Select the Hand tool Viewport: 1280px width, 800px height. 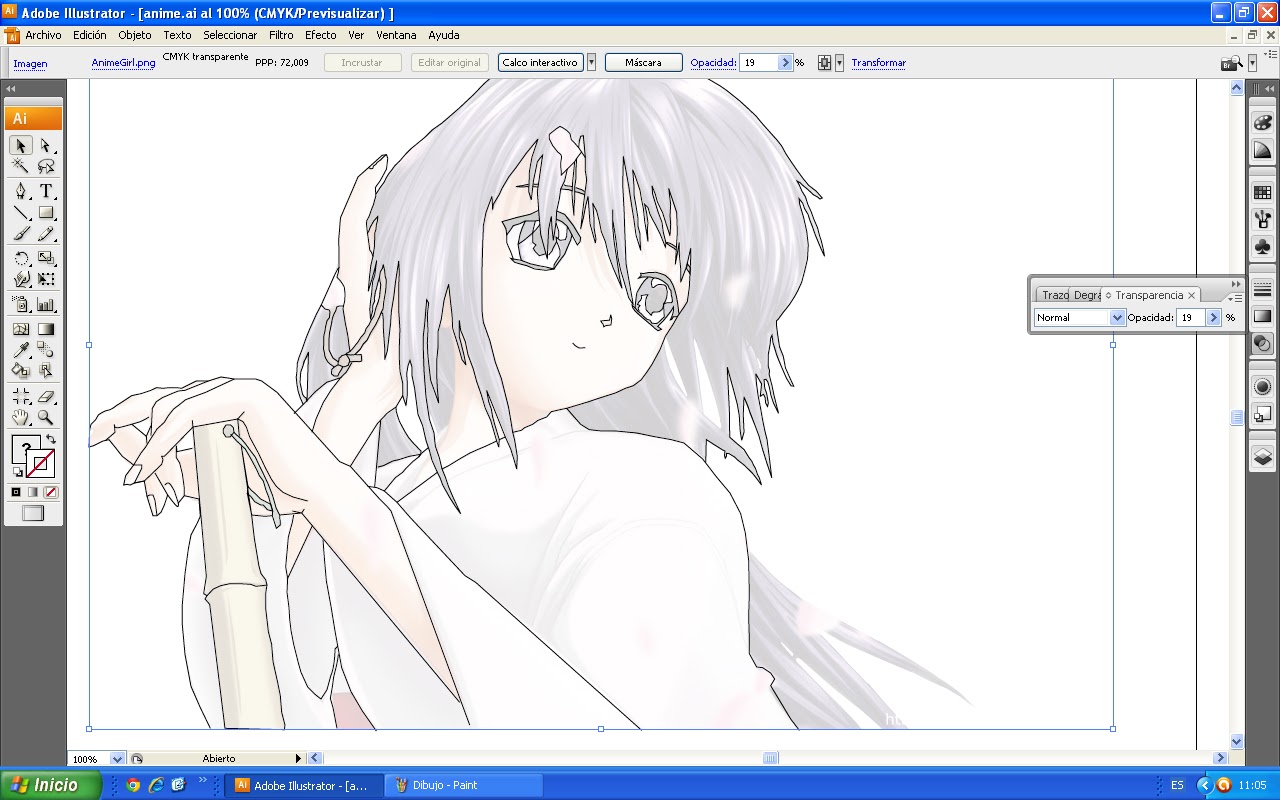21,417
